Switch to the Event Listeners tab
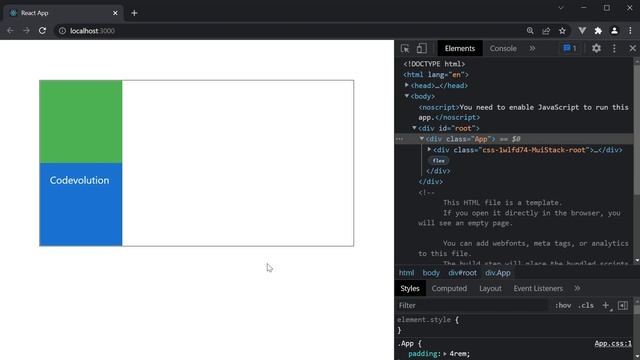This screenshot has height=360, width=640. [538, 289]
